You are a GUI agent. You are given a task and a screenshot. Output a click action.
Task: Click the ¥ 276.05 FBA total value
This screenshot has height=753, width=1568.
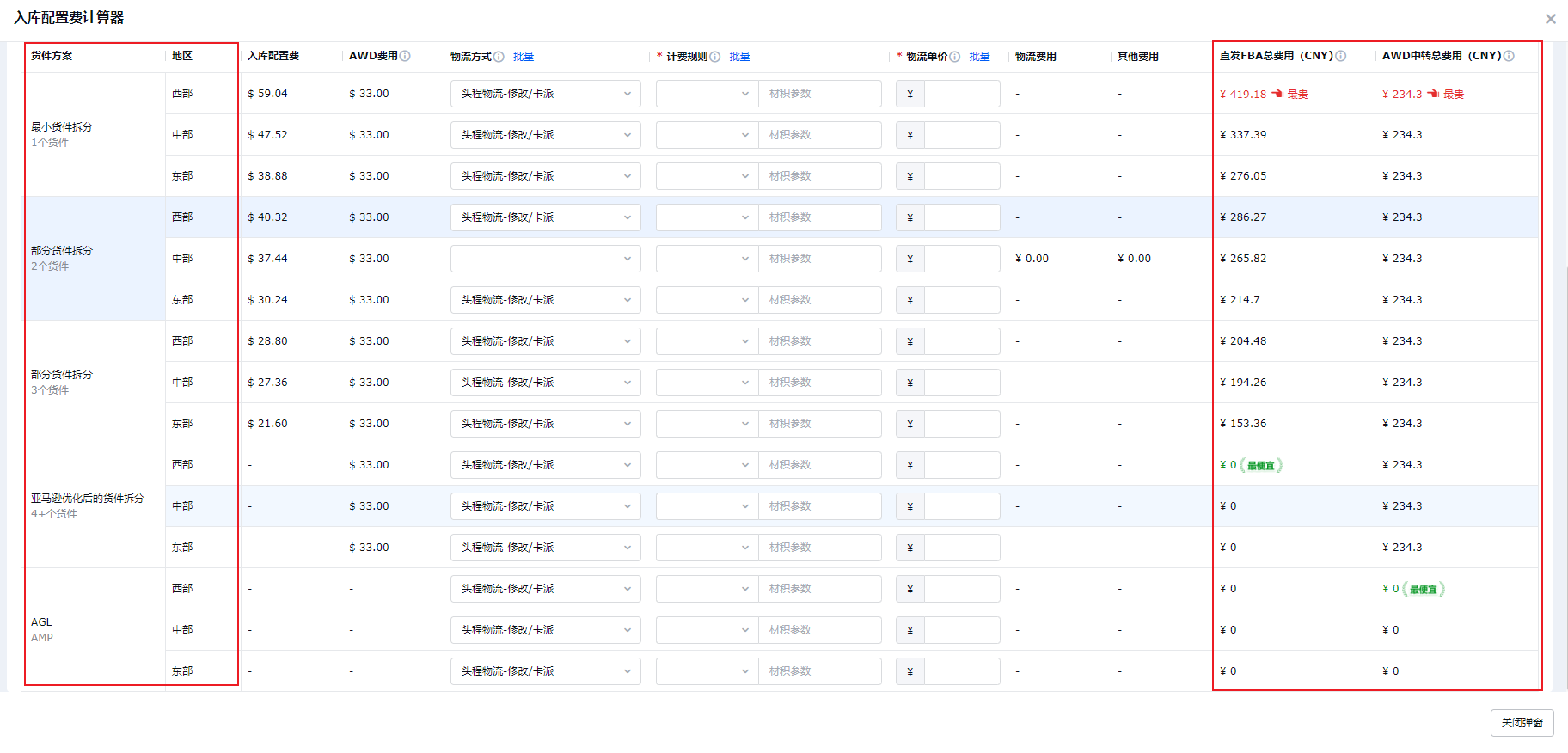coord(1243,176)
